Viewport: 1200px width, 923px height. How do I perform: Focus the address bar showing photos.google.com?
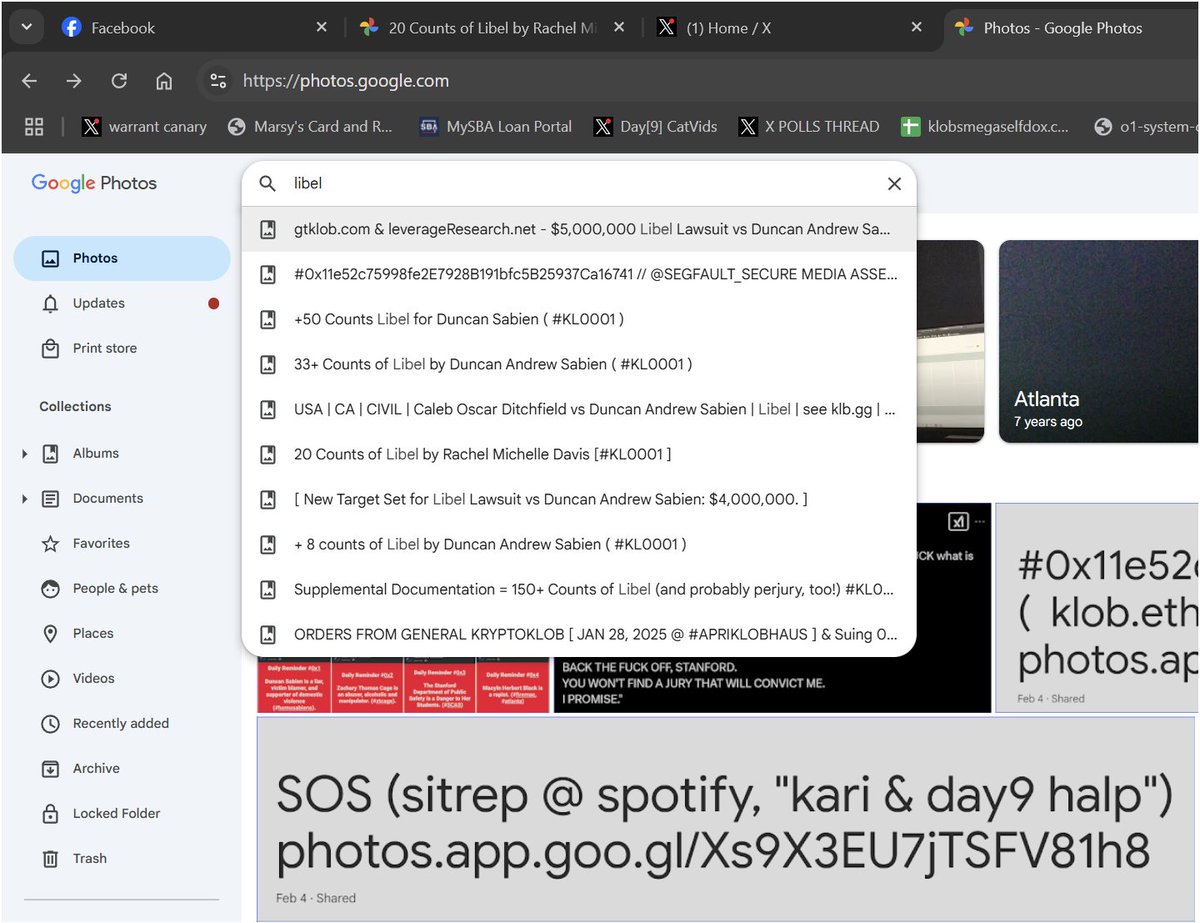click(x=700, y=81)
